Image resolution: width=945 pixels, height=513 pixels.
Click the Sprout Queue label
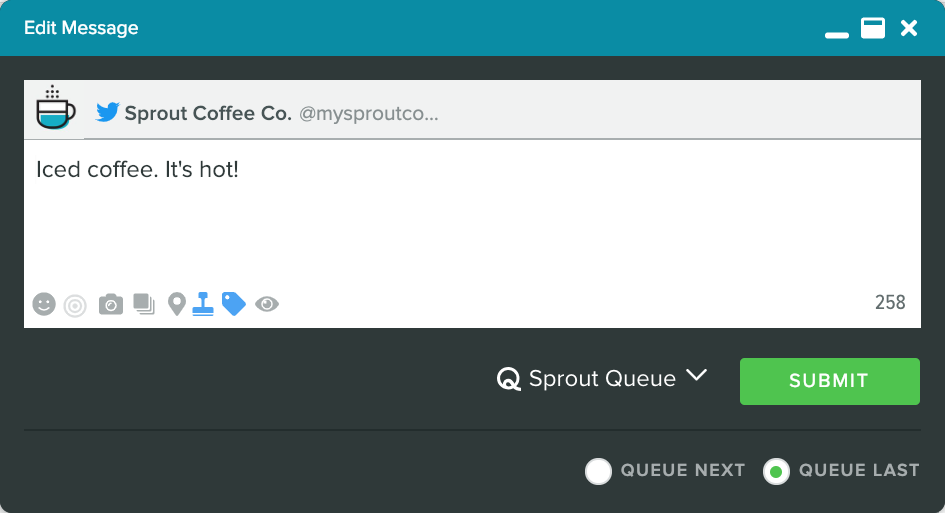coord(602,379)
